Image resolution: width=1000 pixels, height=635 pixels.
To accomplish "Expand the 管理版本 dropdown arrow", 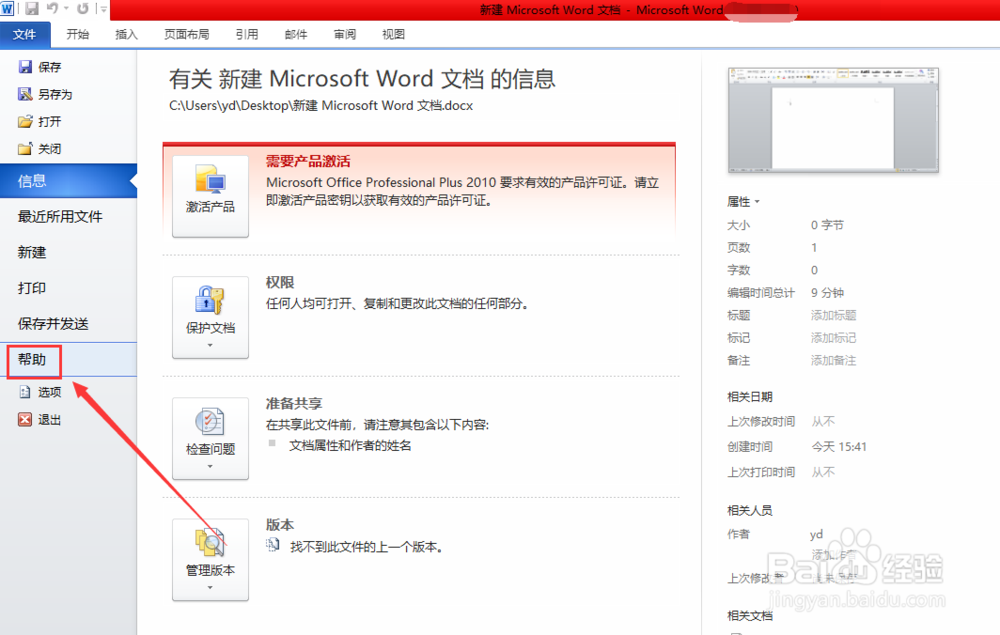I will 210,587.
